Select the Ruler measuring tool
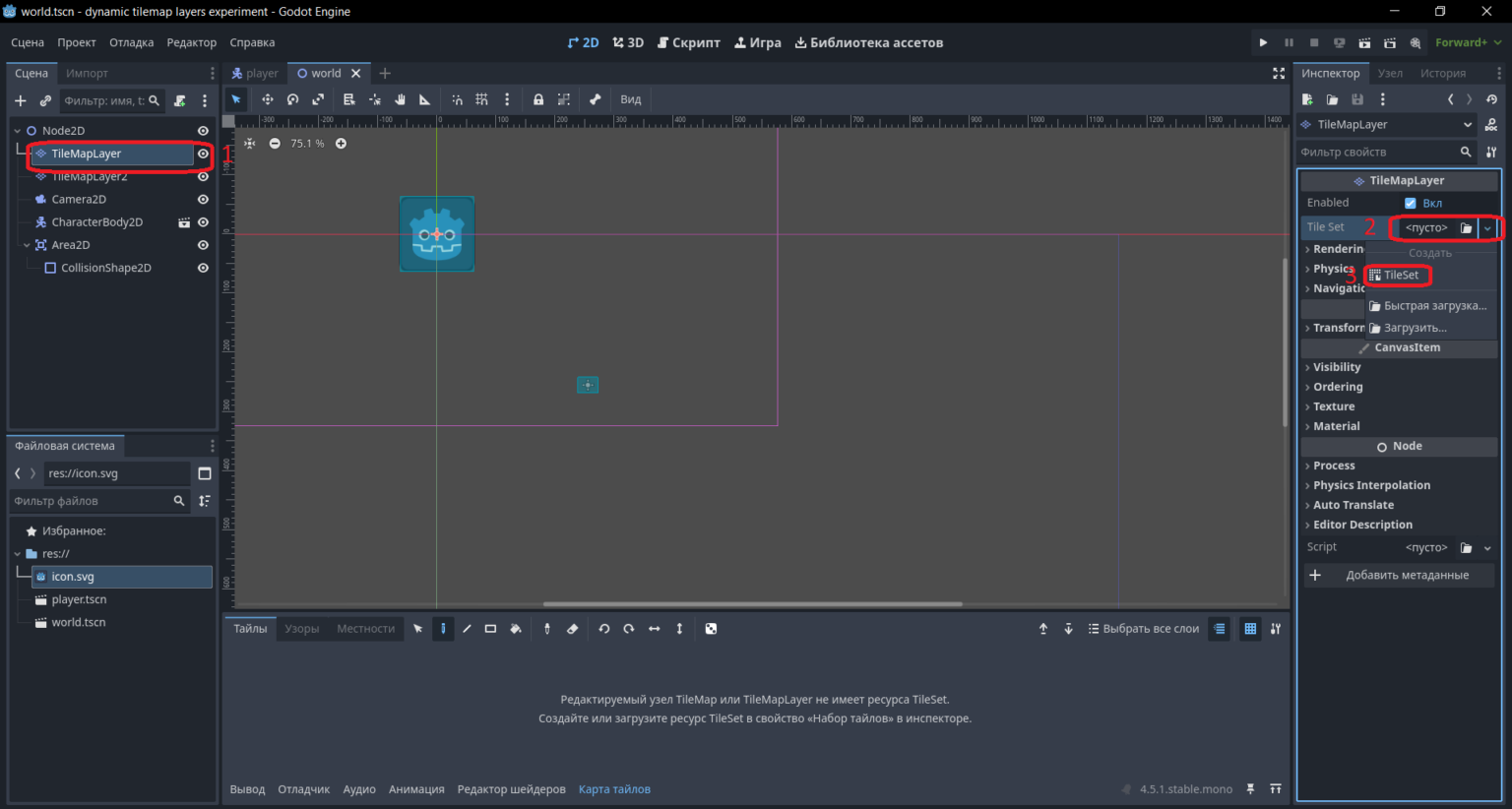Image resolution: width=1512 pixels, height=809 pixels. point(425,99)
